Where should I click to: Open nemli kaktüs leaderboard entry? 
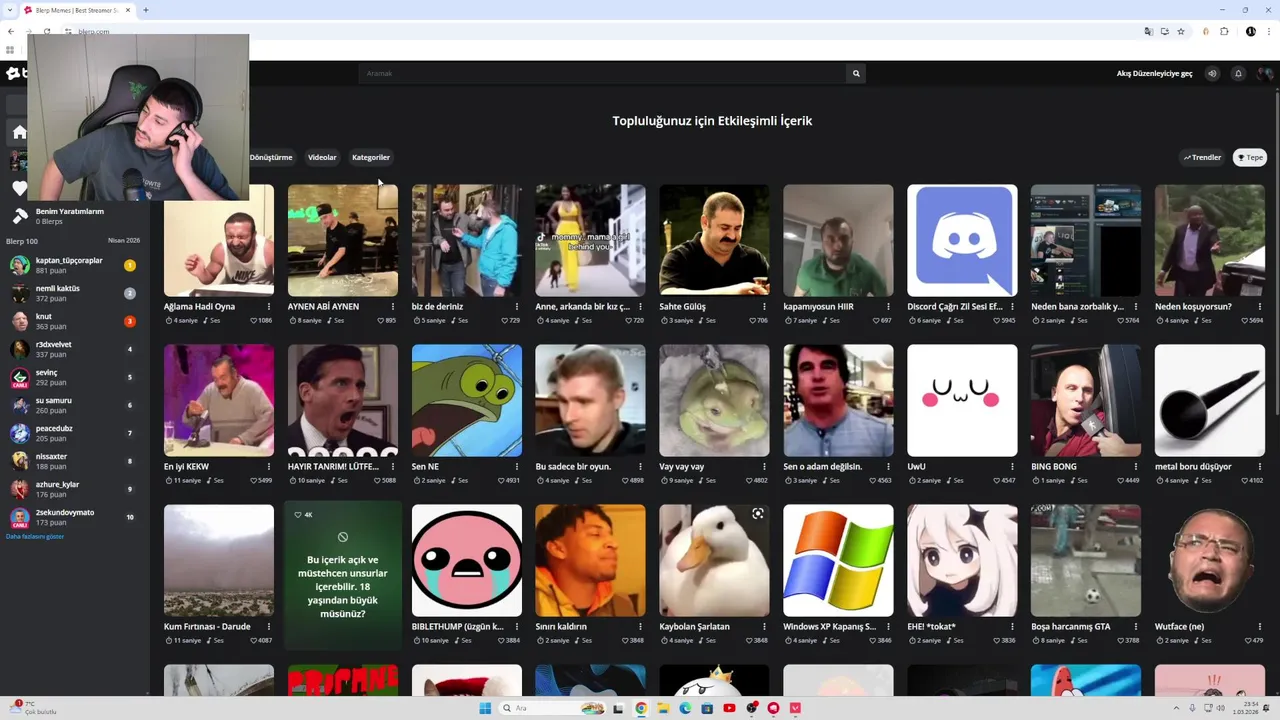(74, 293)
